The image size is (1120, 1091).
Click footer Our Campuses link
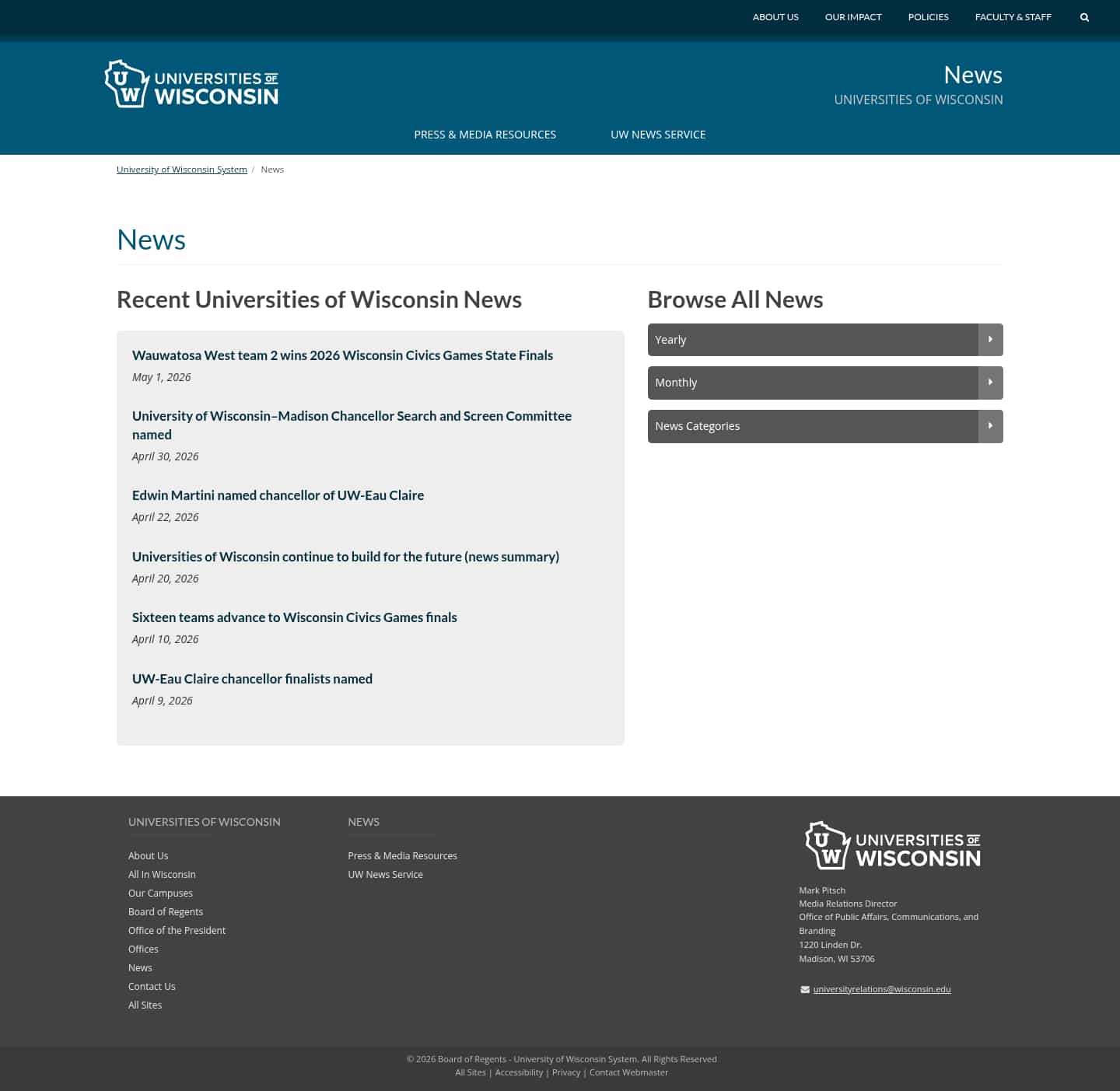click(x=160, y=893)
